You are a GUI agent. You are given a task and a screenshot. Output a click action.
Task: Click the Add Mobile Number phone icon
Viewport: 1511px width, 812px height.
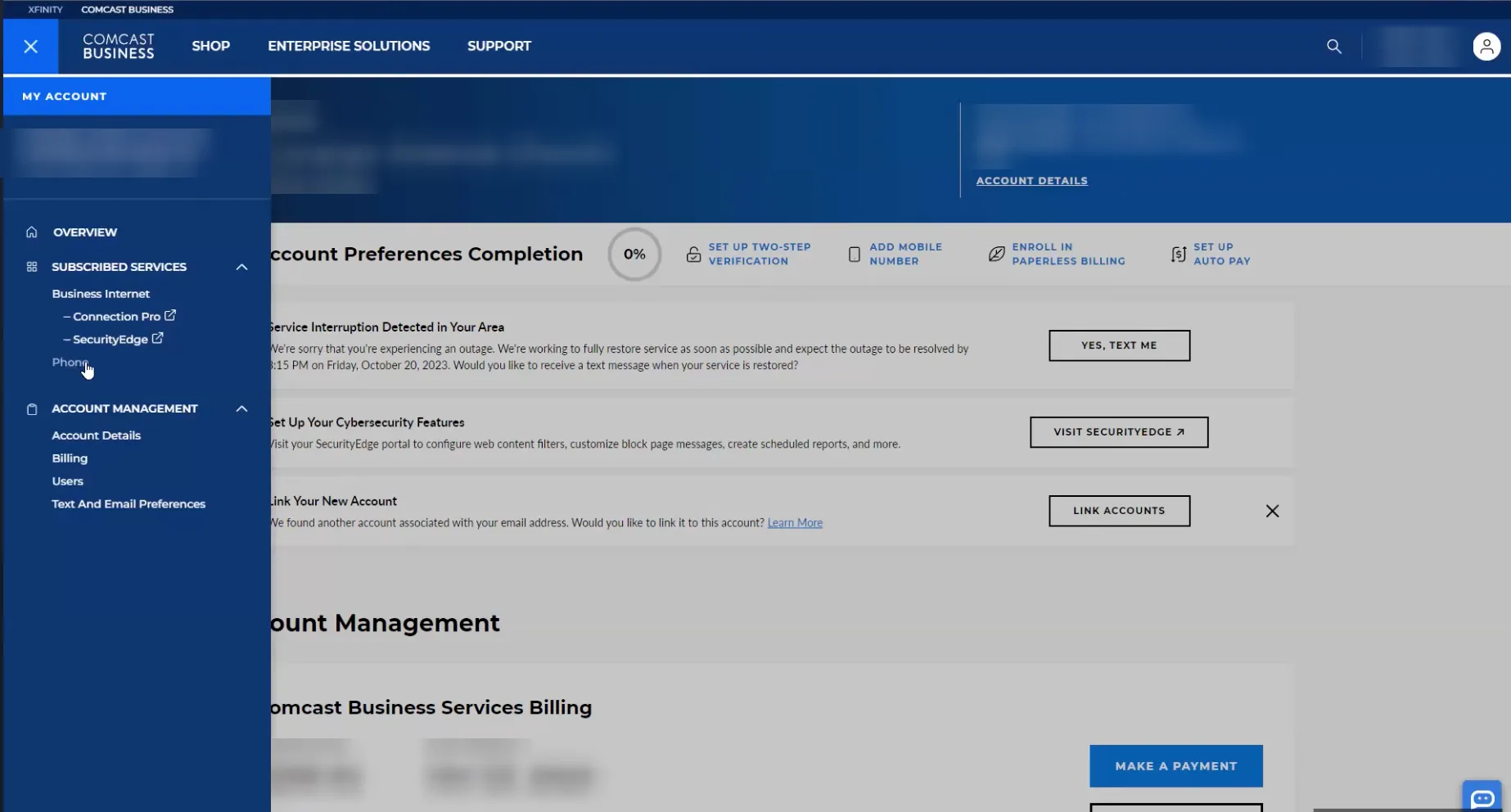tap(854, 255)
